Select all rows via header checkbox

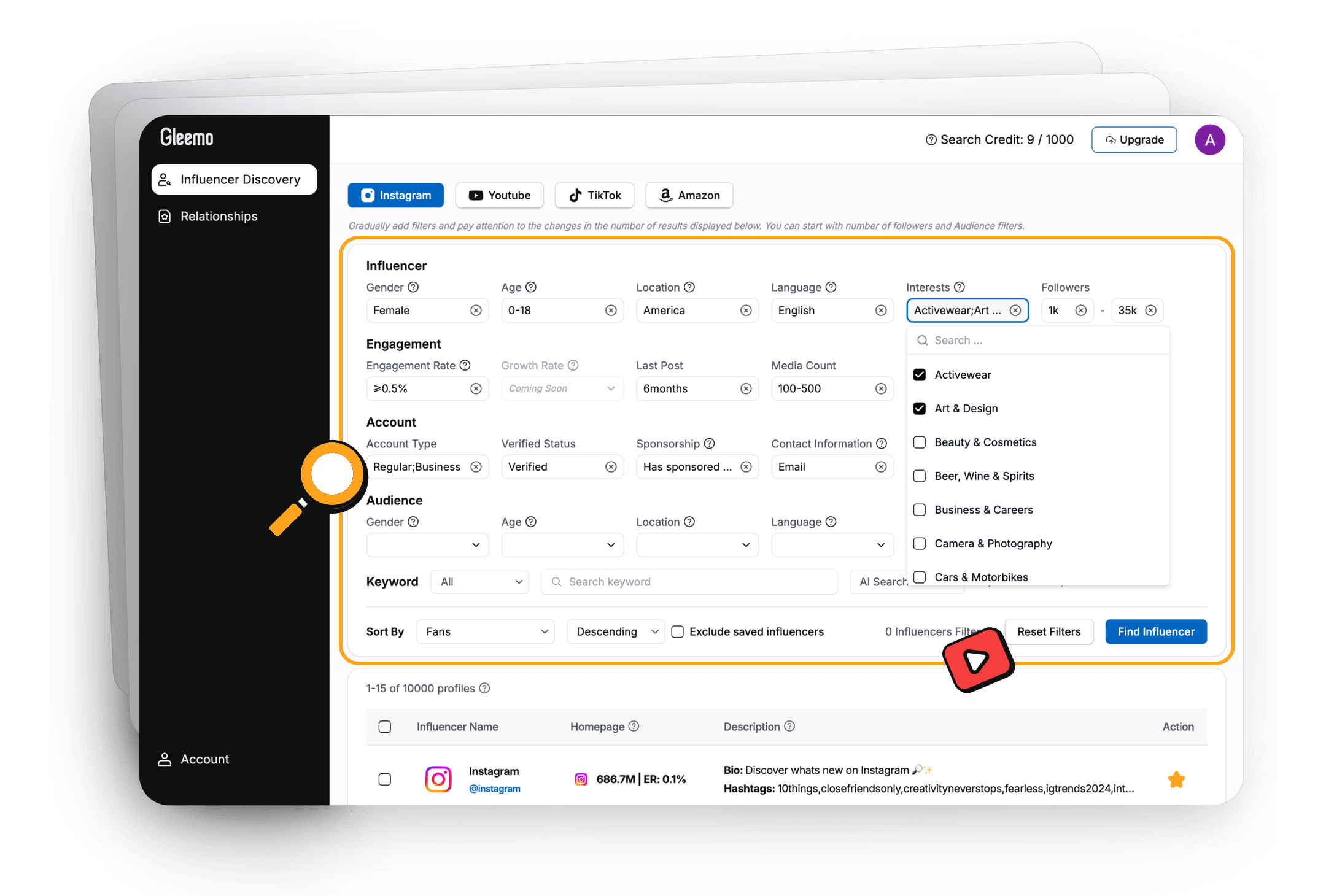pyautogui.click(x=385, y=727)
